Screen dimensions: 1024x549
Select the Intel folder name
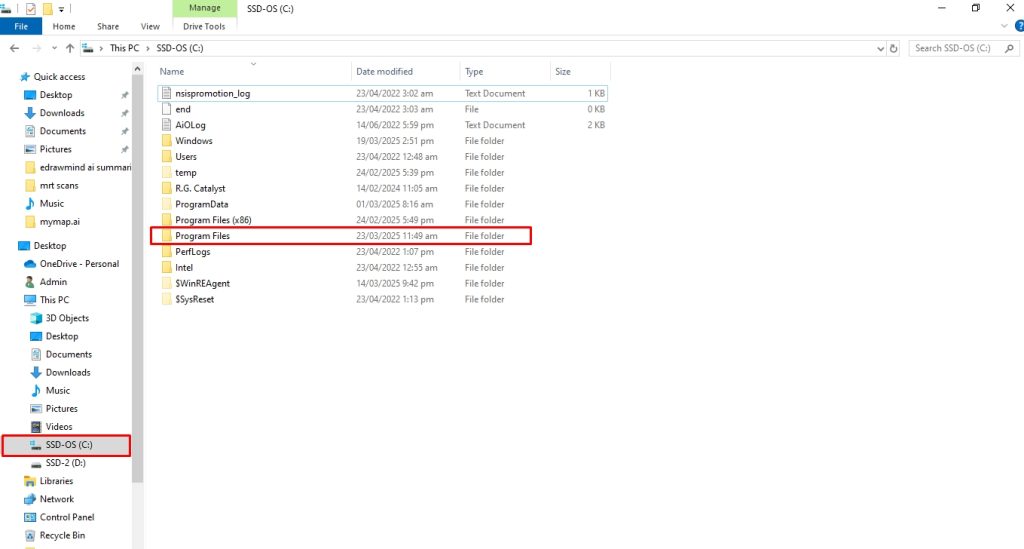click(x=184, y=268)
